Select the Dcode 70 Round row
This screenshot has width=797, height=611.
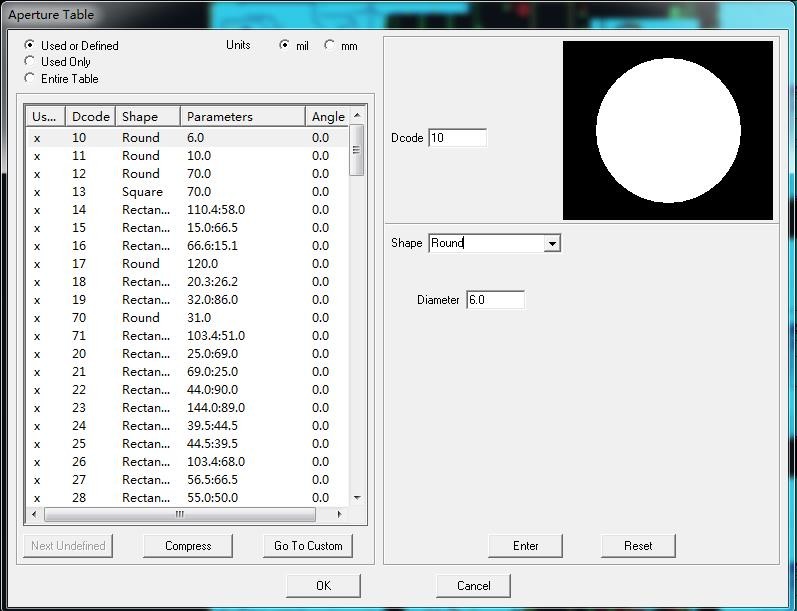coord(188,318)
